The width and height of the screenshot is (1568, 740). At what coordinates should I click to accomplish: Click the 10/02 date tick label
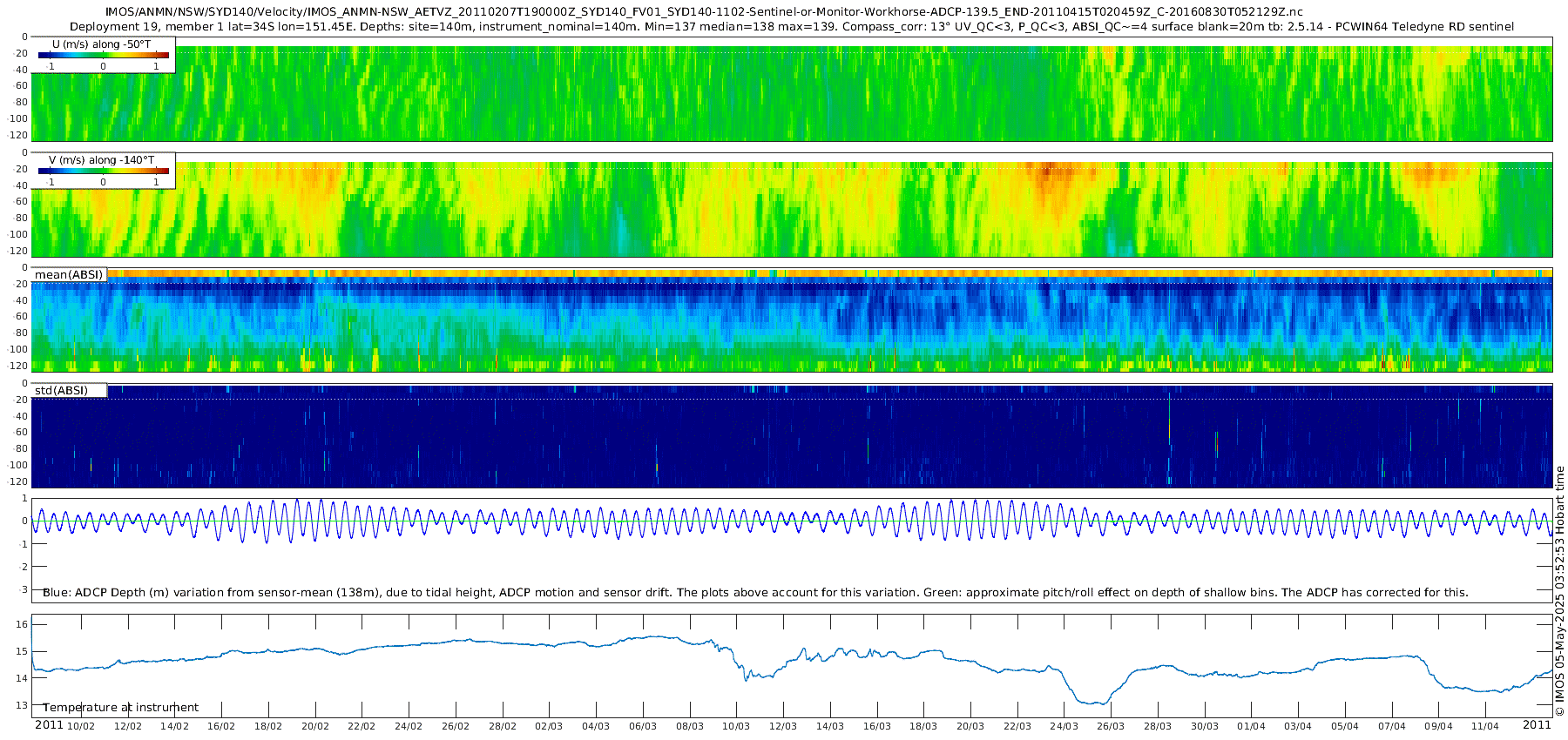pos(81,726)
